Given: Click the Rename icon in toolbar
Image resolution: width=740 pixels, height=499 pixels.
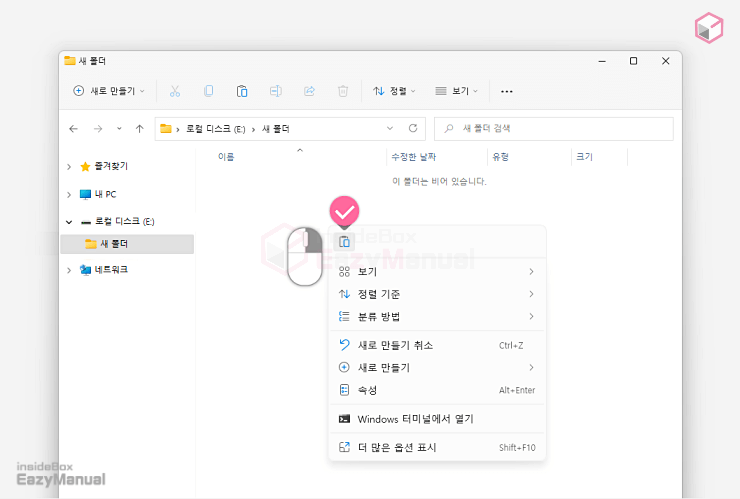Looking at the screenshot, I should pyautogui.click(x=276, y=91).
